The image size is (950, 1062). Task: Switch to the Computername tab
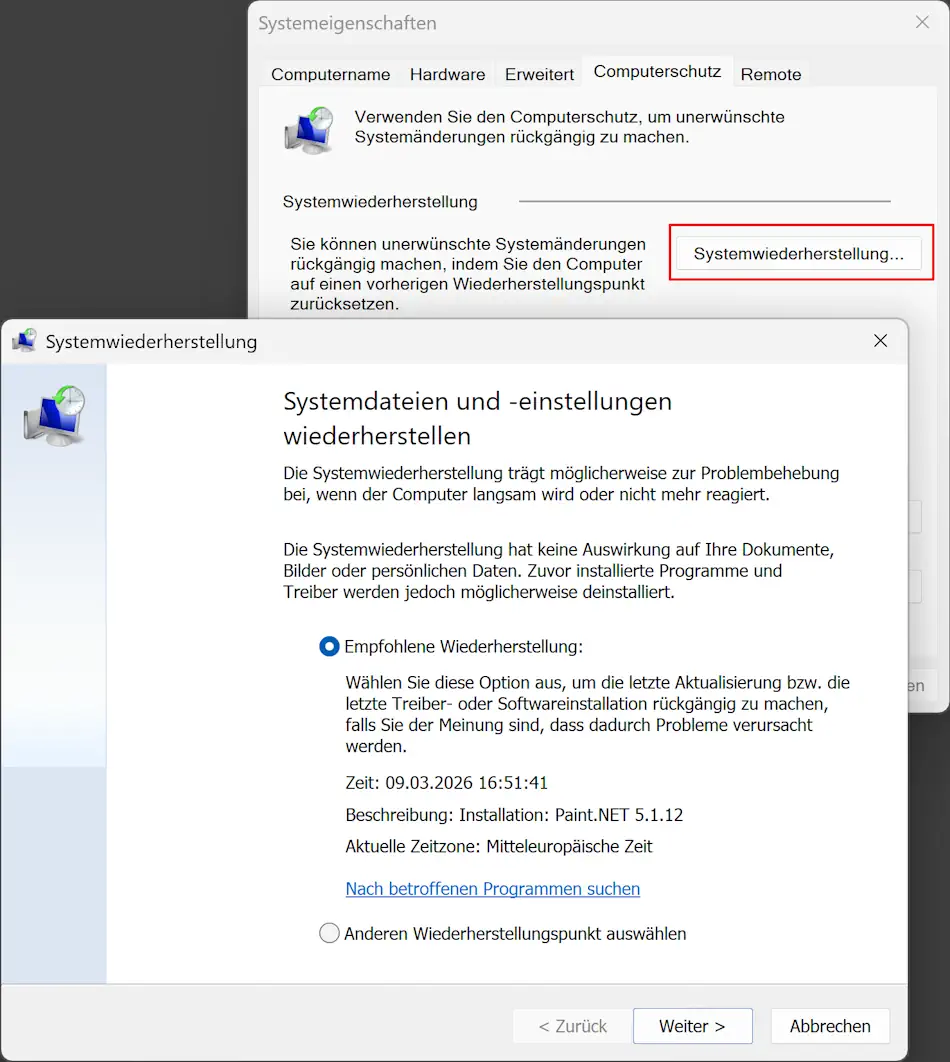(x=330, y=74)
